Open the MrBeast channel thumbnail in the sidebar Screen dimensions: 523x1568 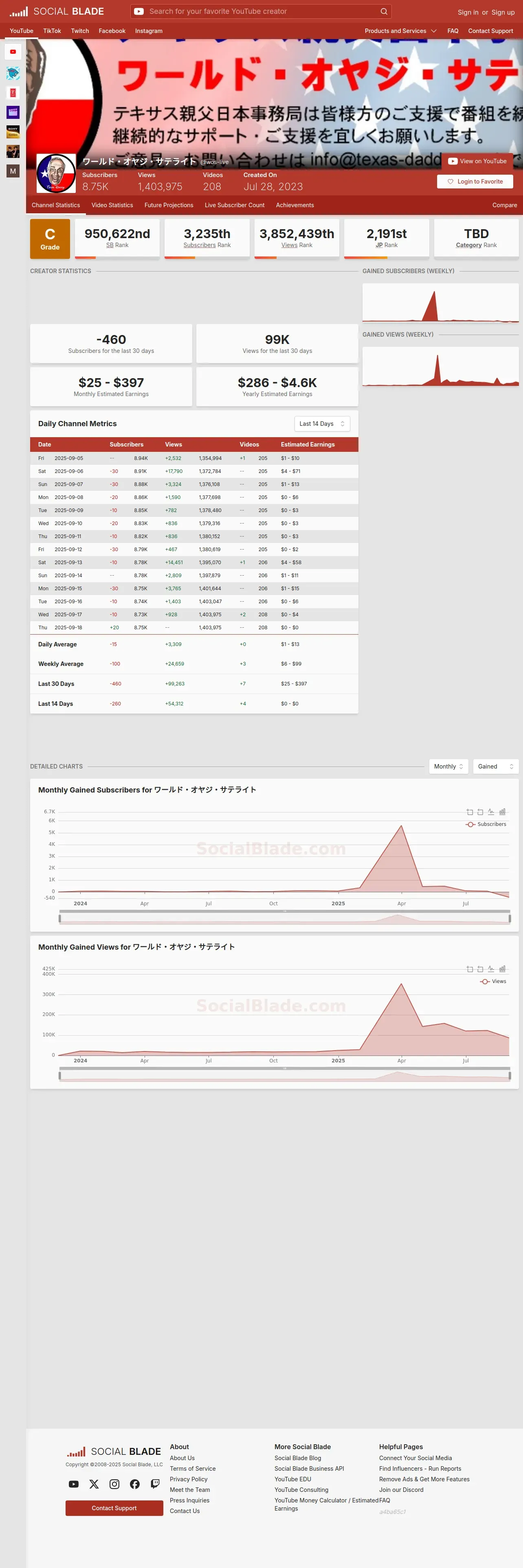(13, 73)
